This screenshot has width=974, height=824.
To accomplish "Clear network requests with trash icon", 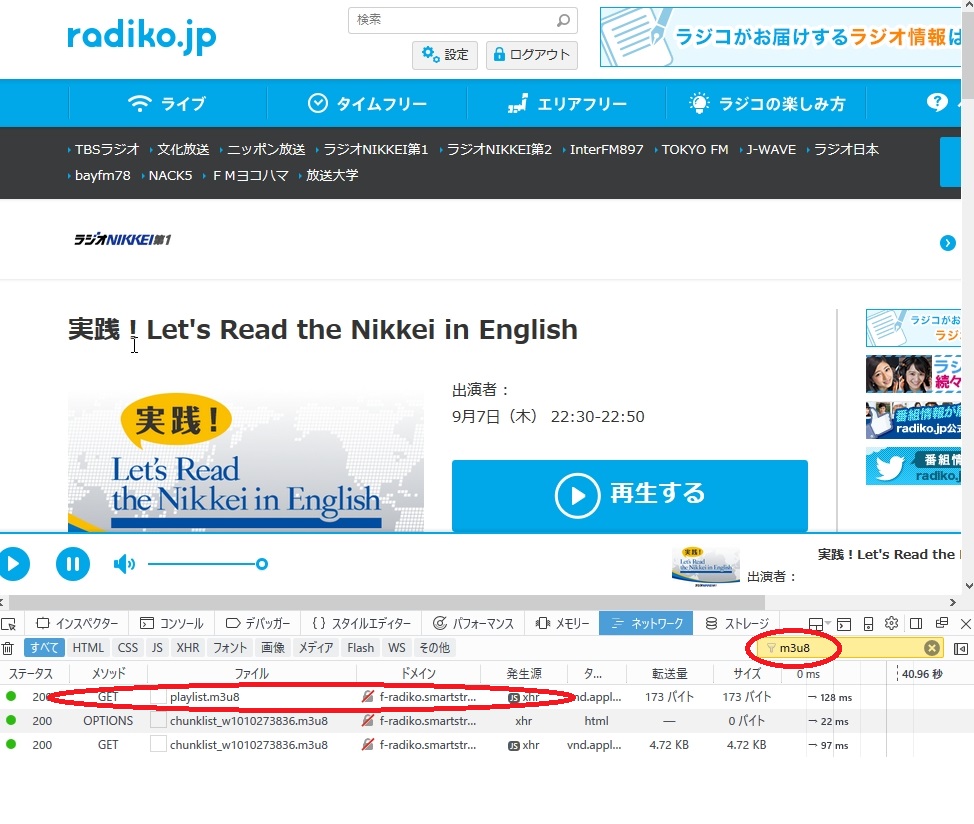I will pos(7,648).
